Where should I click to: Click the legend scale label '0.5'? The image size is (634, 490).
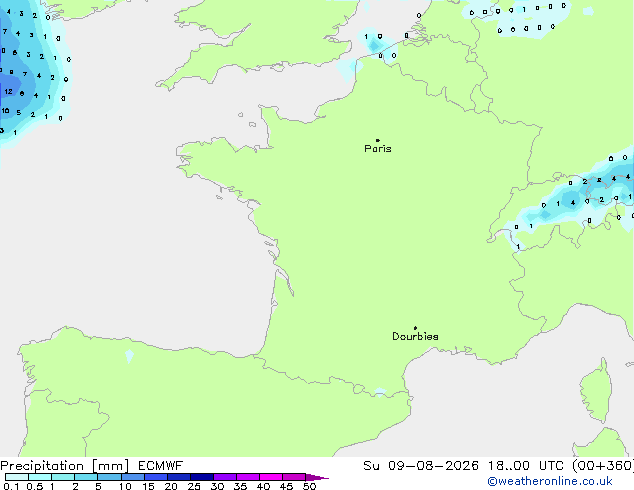[35, 486]
